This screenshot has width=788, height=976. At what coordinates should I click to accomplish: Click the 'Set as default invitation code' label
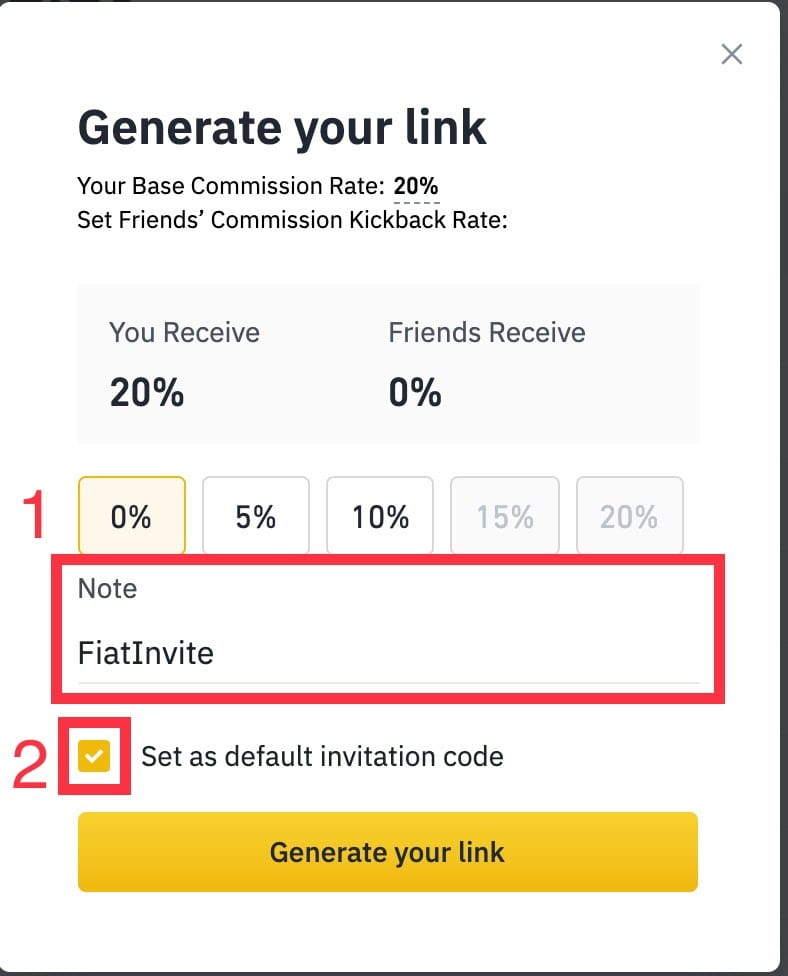[322, 756]
